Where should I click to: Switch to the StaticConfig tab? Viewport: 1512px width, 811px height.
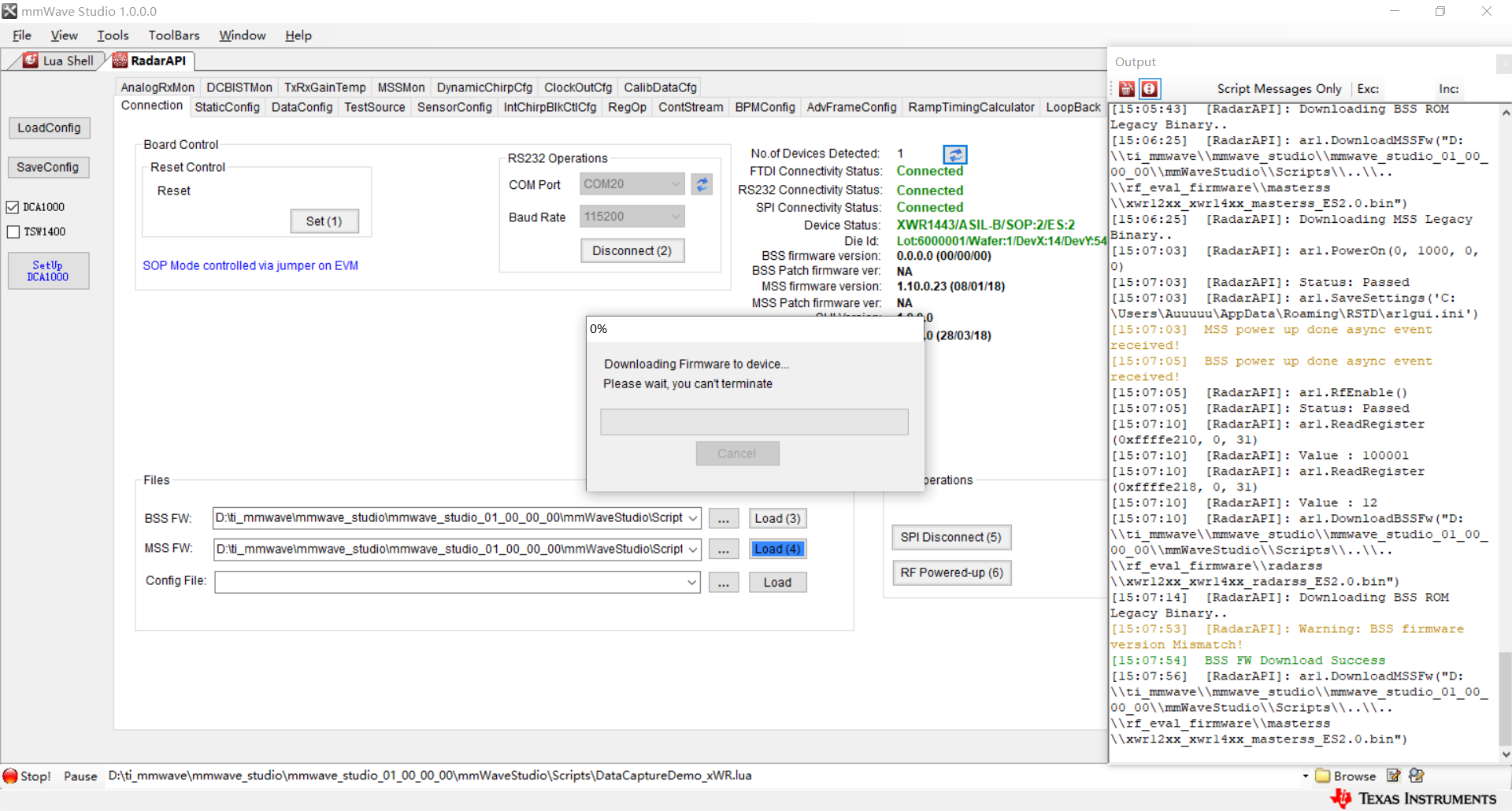coord(227,107)
